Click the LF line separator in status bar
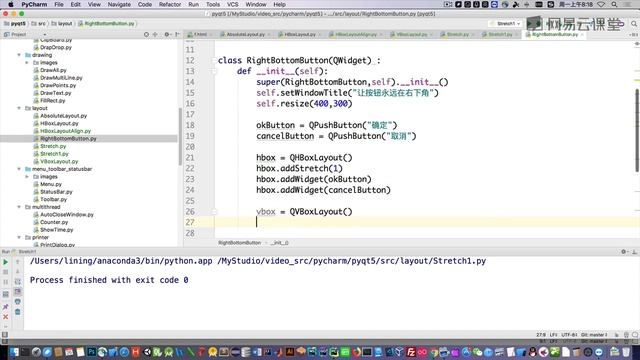Viewport: 640px width, 360px height. [x=553, y=335]
